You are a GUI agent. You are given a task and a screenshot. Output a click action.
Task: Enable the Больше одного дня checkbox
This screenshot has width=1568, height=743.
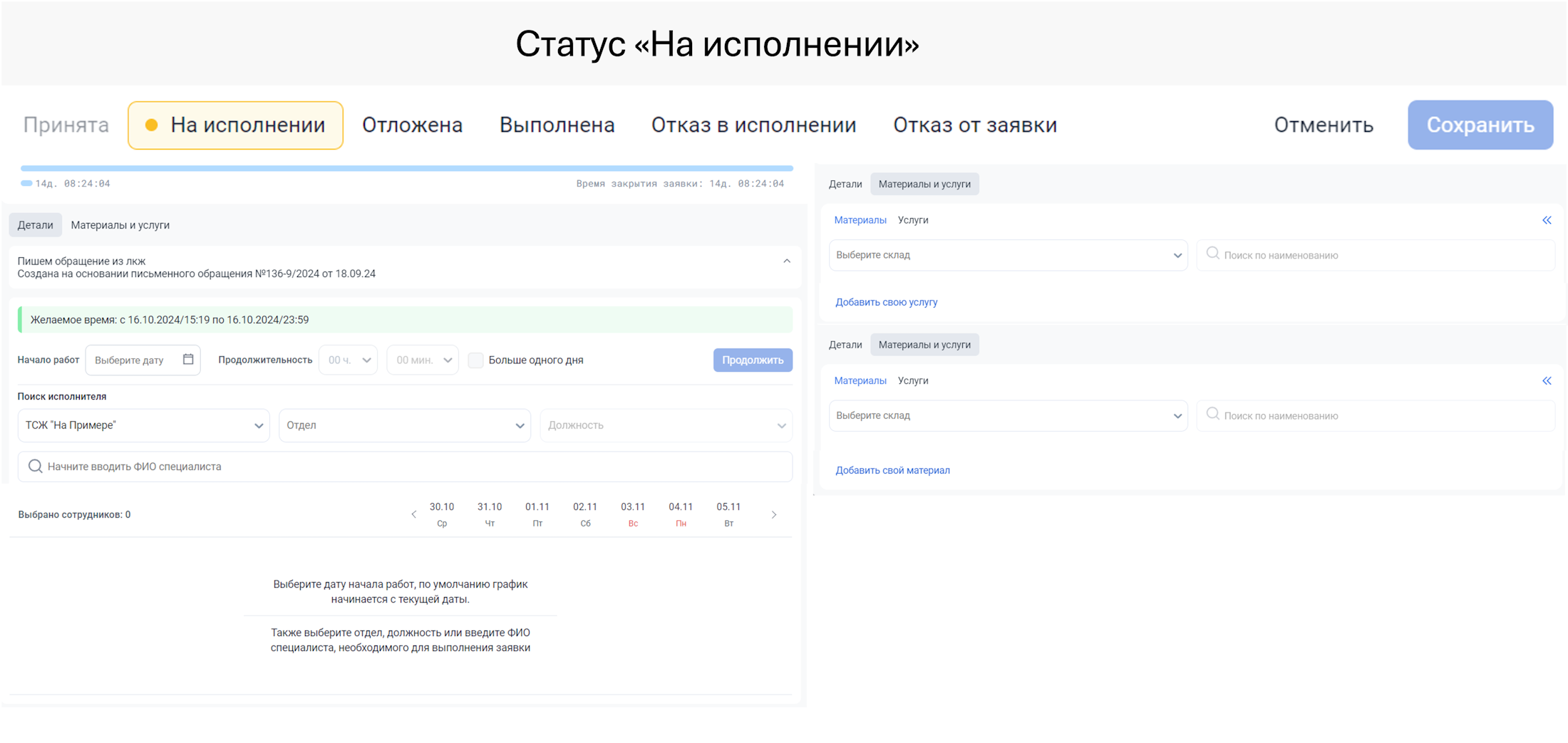[476, 360]
